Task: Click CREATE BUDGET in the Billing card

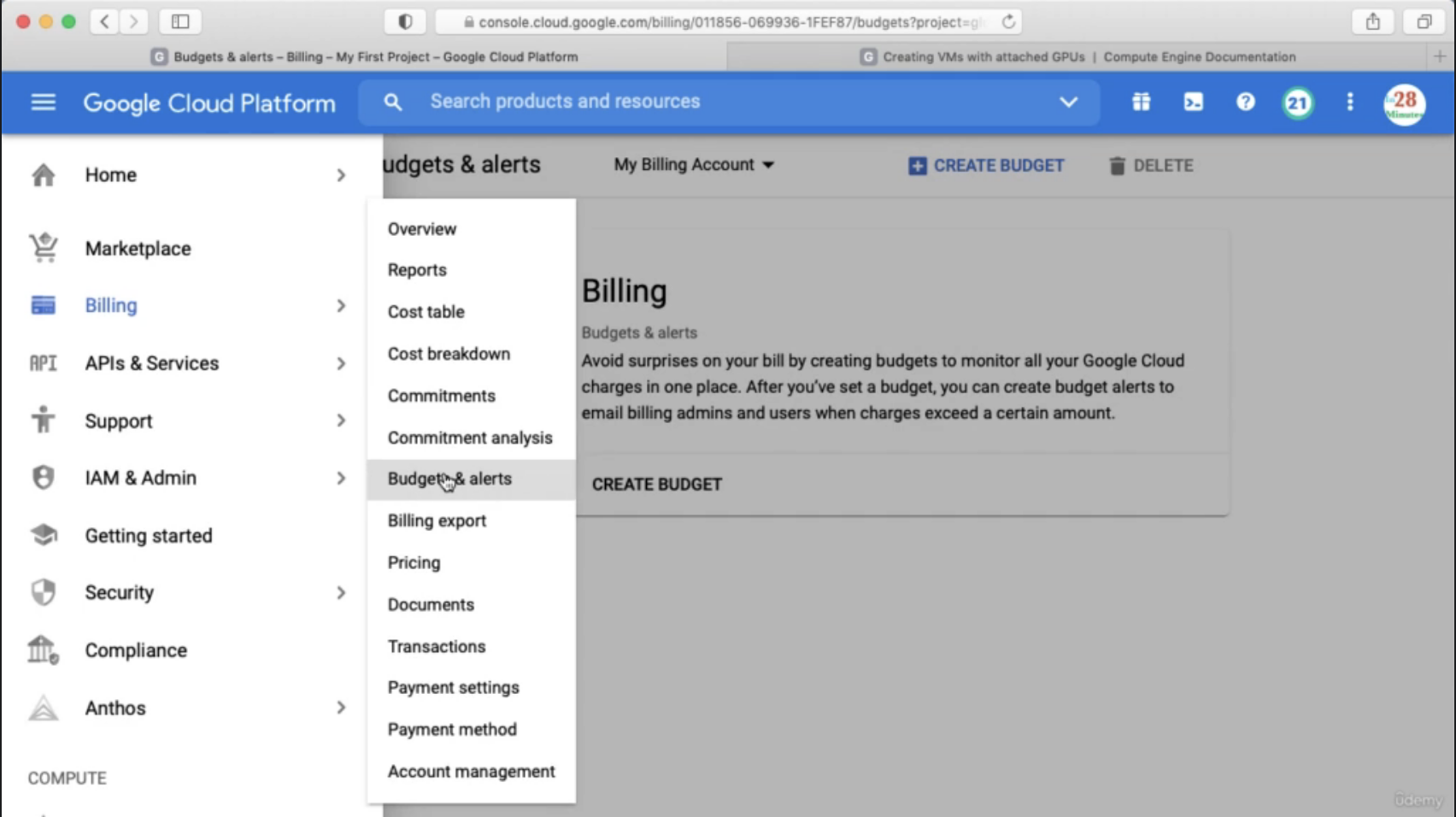Action: click(657, 485)
